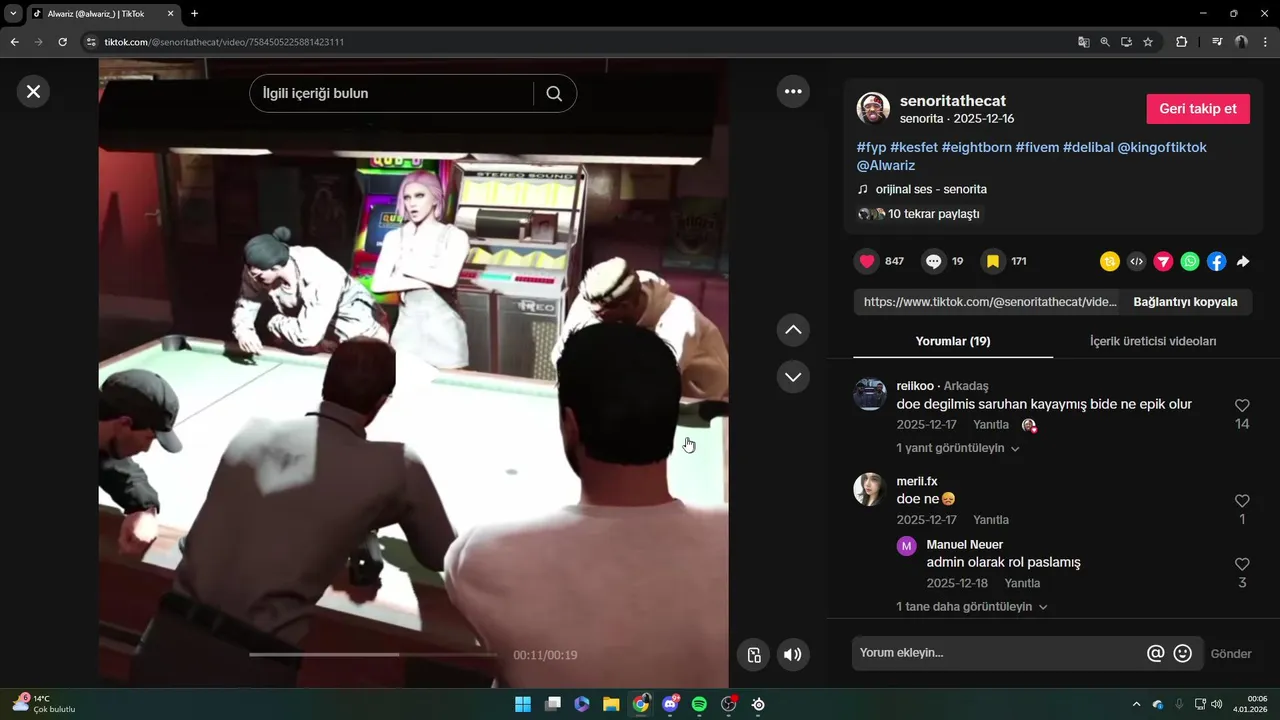Open merii.fx commenter profile name
1280x720 pixels.
pos(917,481)
